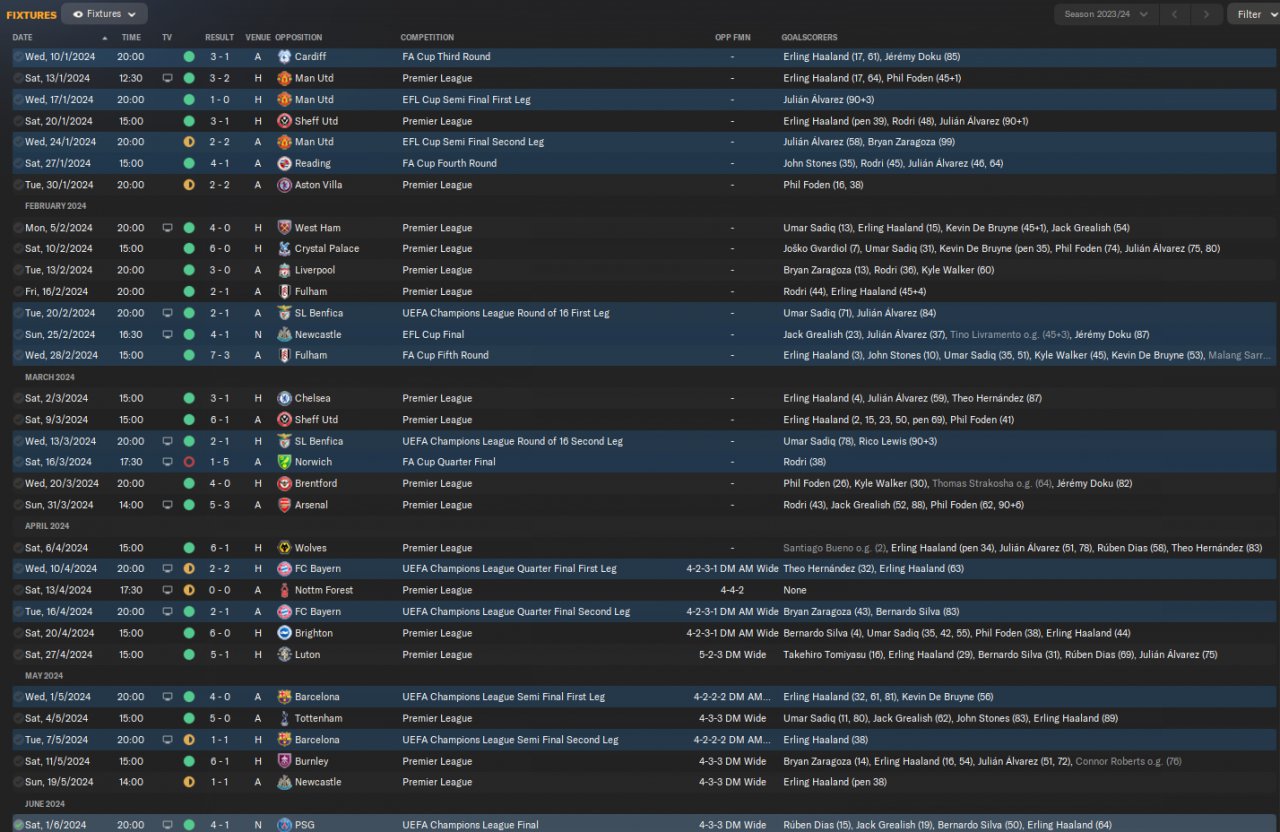Click Sheff Utd badge in the 20/1/2024 row

284,121
